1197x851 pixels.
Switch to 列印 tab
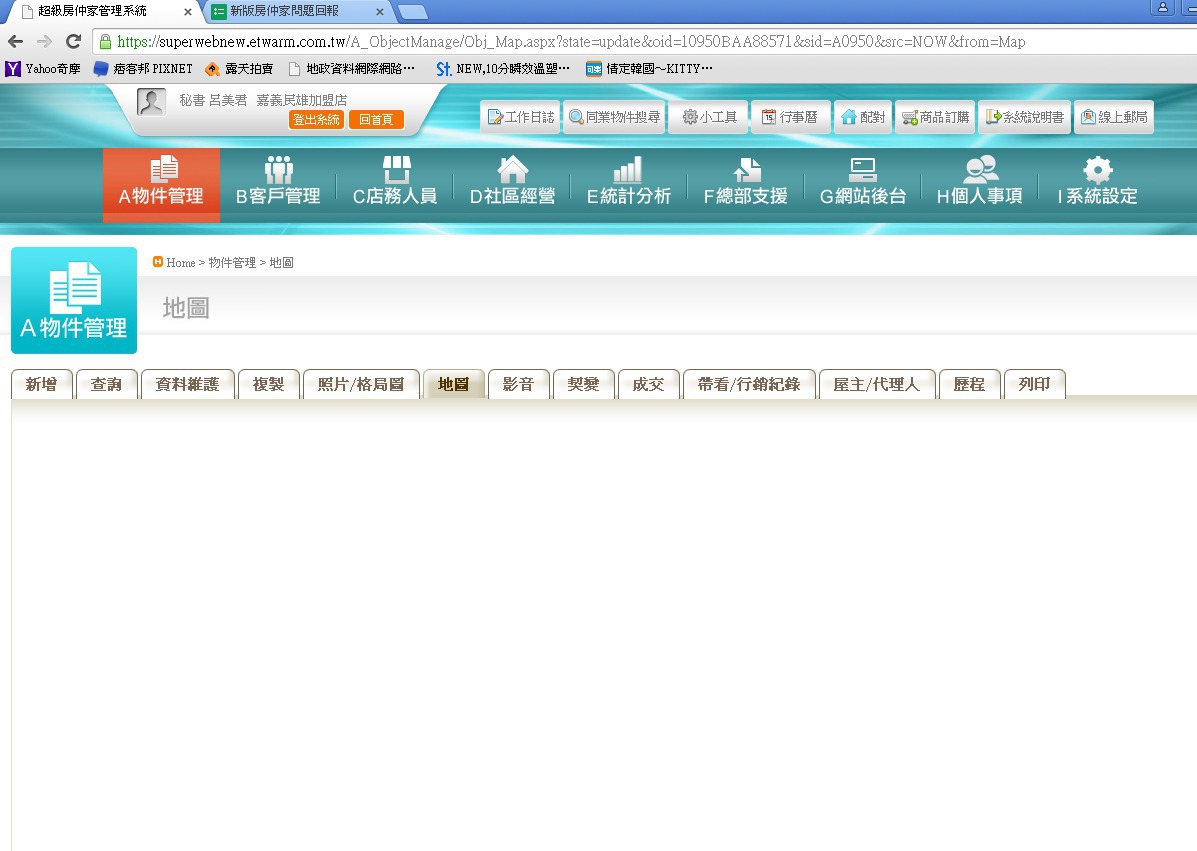pyautogui.click(x=1034, y=384)
